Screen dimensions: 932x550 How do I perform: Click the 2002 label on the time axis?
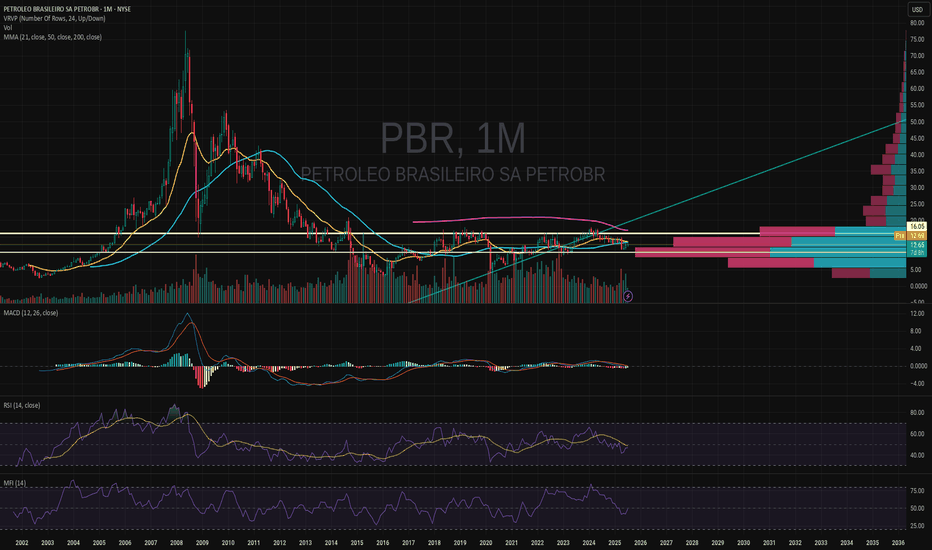(x=22, y=543)
